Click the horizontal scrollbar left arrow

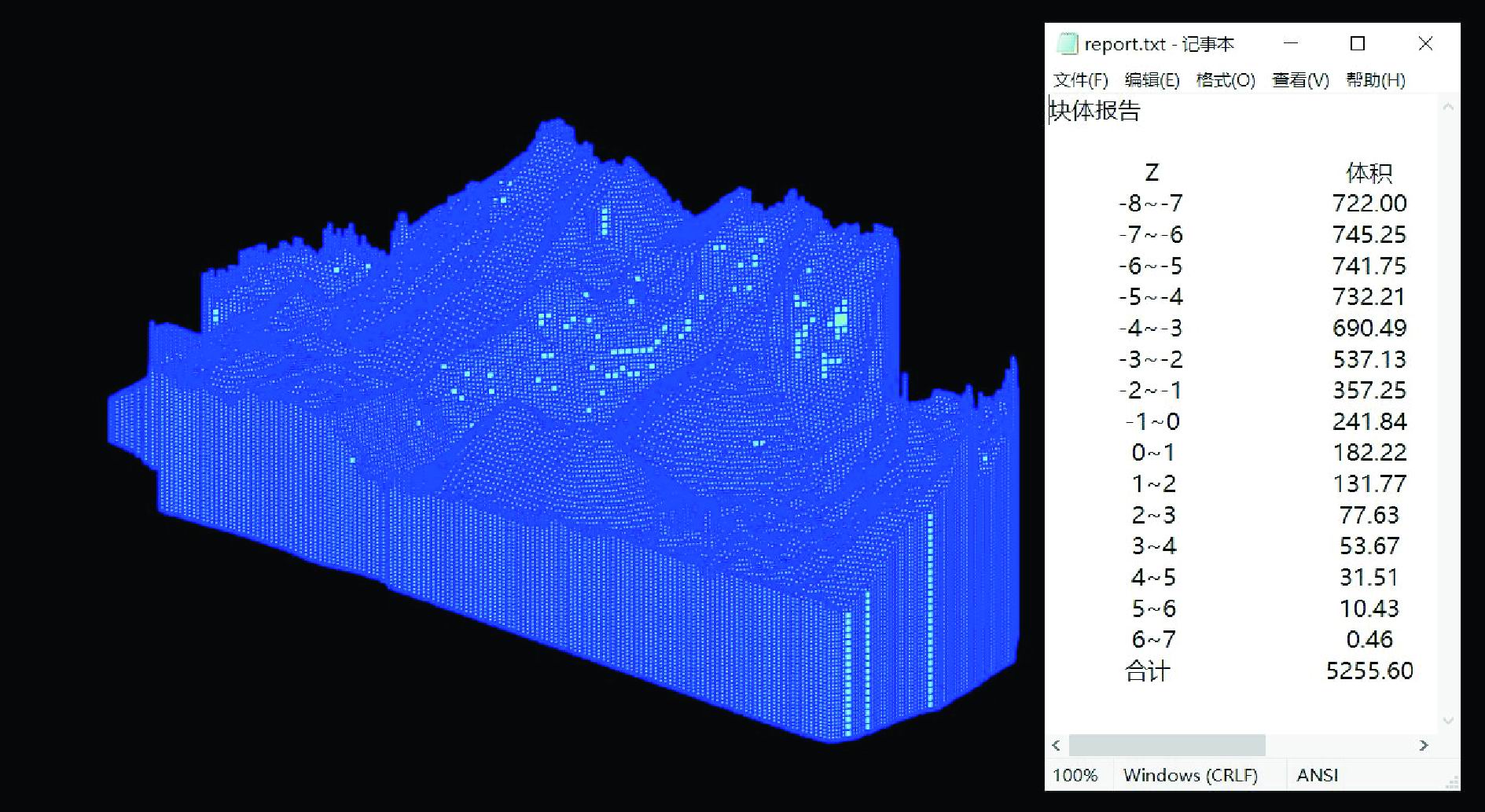[x=1056, y=745]
